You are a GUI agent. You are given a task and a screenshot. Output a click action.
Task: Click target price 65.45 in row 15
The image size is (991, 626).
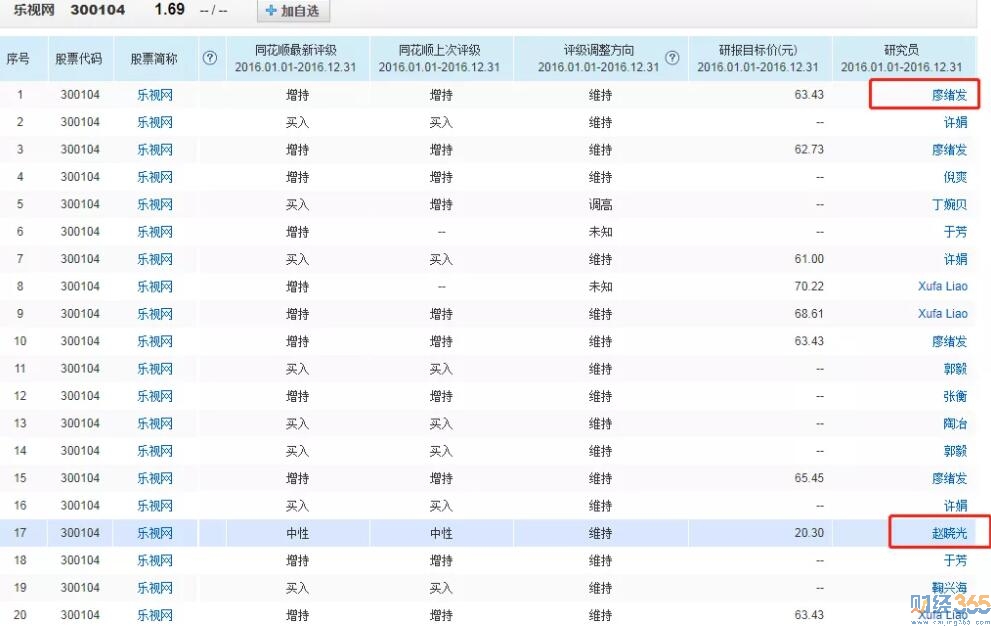pos(809,478)
